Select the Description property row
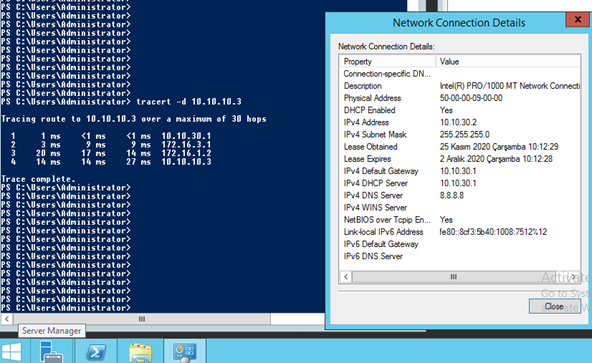The width and height of the screenshot is (592, 363). tap(460, 86)
